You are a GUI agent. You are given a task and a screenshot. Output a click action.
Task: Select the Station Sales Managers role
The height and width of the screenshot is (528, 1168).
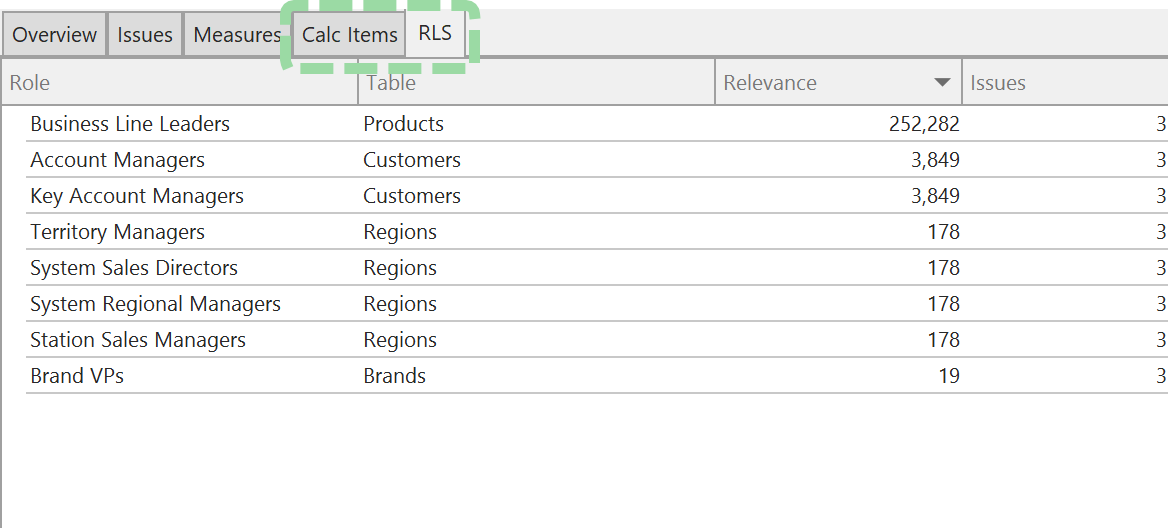(138, 340)
